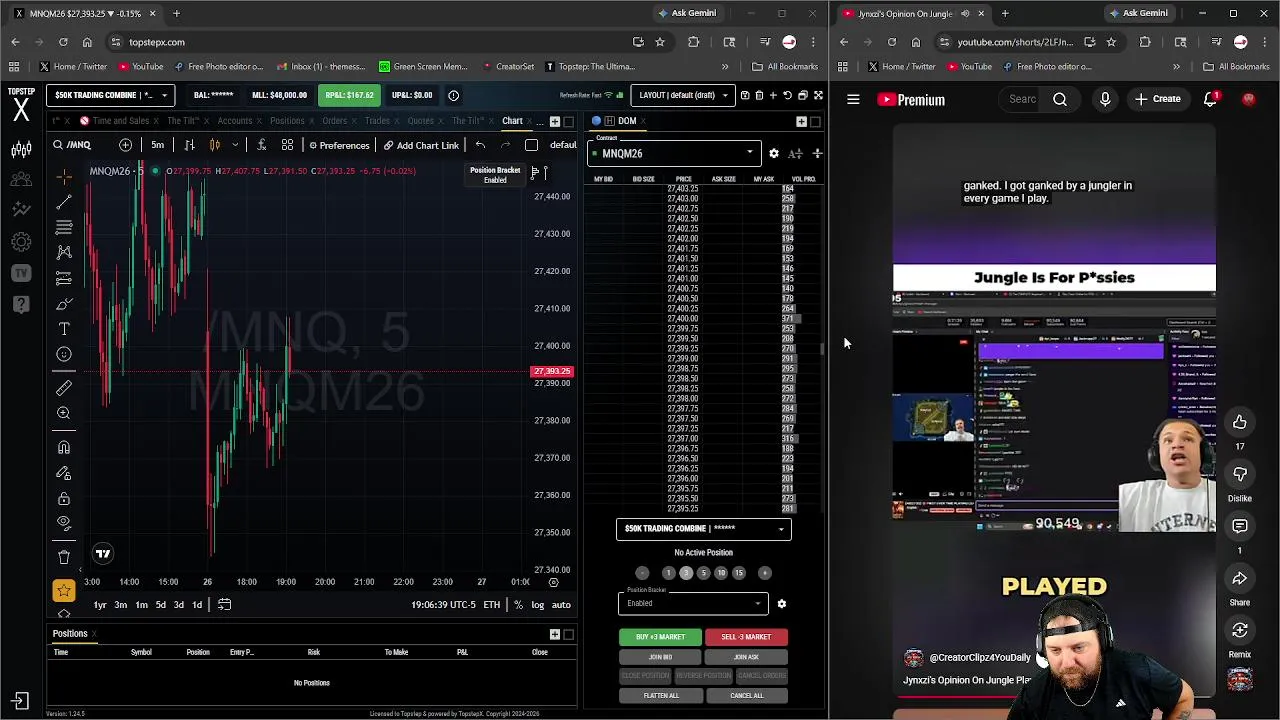Increase order quantity with plus button
1280x720 pixels.
click(765, 573)
